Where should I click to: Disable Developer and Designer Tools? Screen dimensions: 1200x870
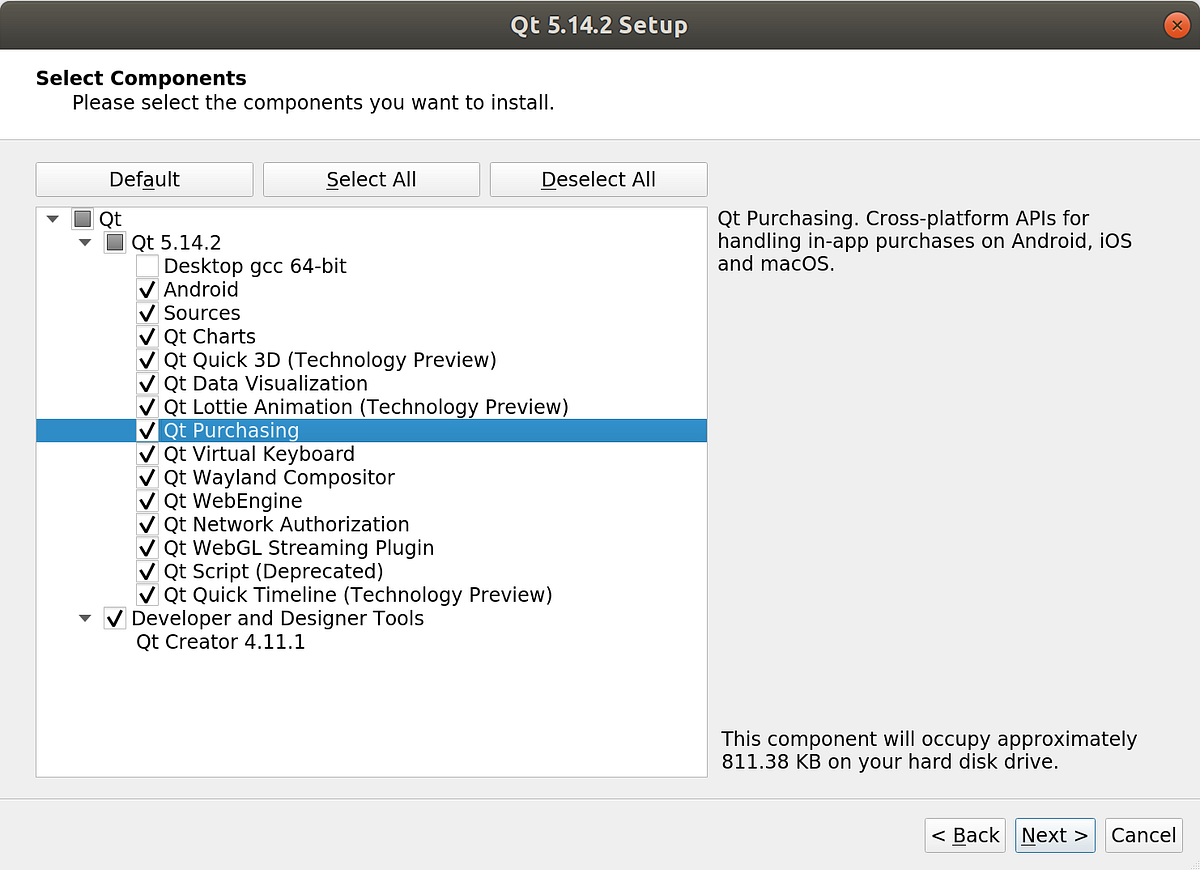(114, 618)
